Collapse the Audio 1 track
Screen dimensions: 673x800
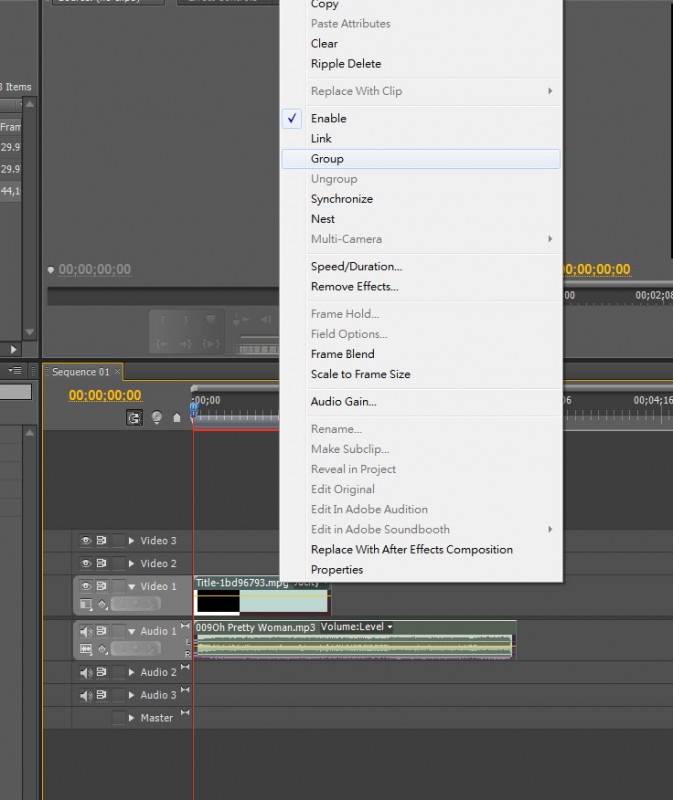(x=131, y=632)
